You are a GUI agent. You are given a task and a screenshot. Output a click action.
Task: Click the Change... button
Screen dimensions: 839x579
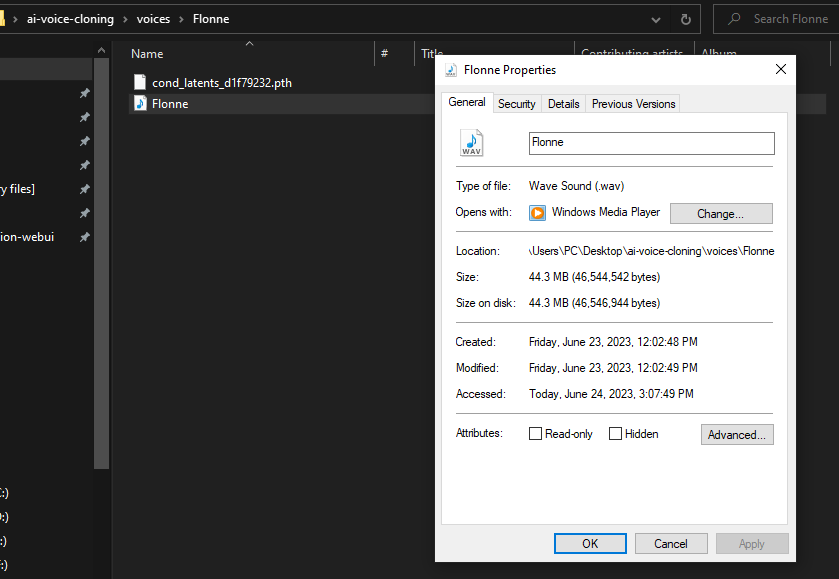coord(721,214)
